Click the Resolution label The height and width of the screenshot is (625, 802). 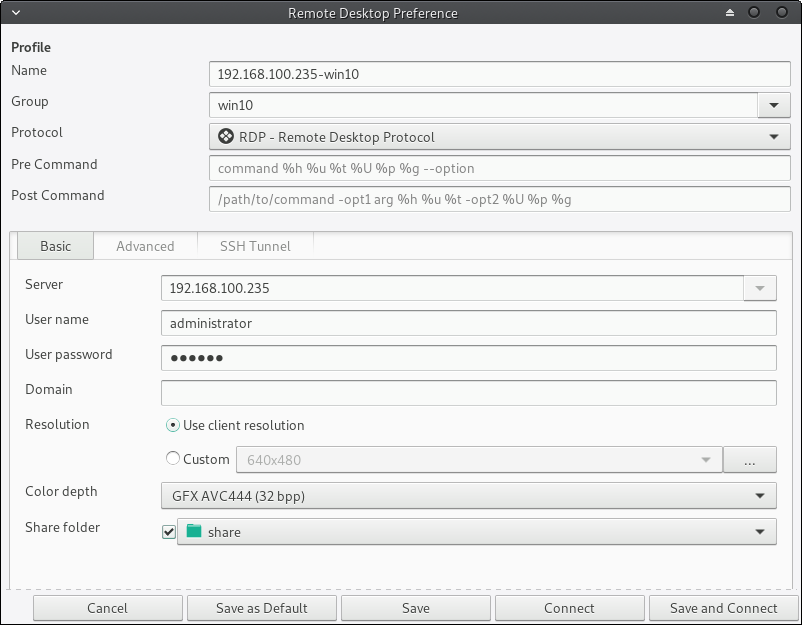[x=57, y=424]
